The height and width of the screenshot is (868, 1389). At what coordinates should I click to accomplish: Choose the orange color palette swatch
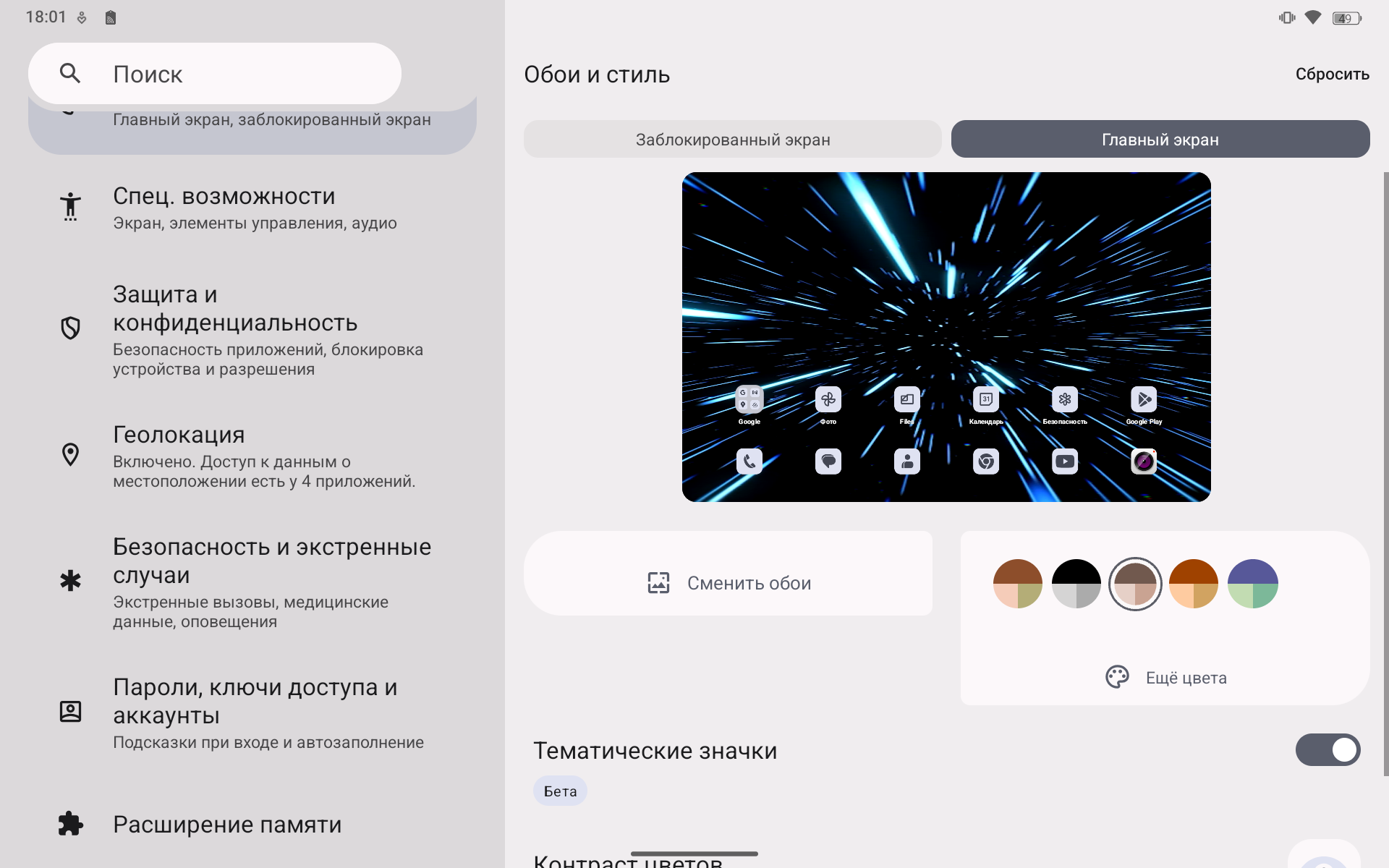pos(1193,584)
